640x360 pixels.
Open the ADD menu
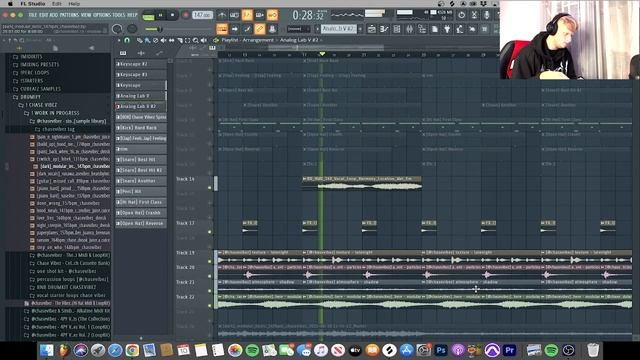tap(53, 15)
